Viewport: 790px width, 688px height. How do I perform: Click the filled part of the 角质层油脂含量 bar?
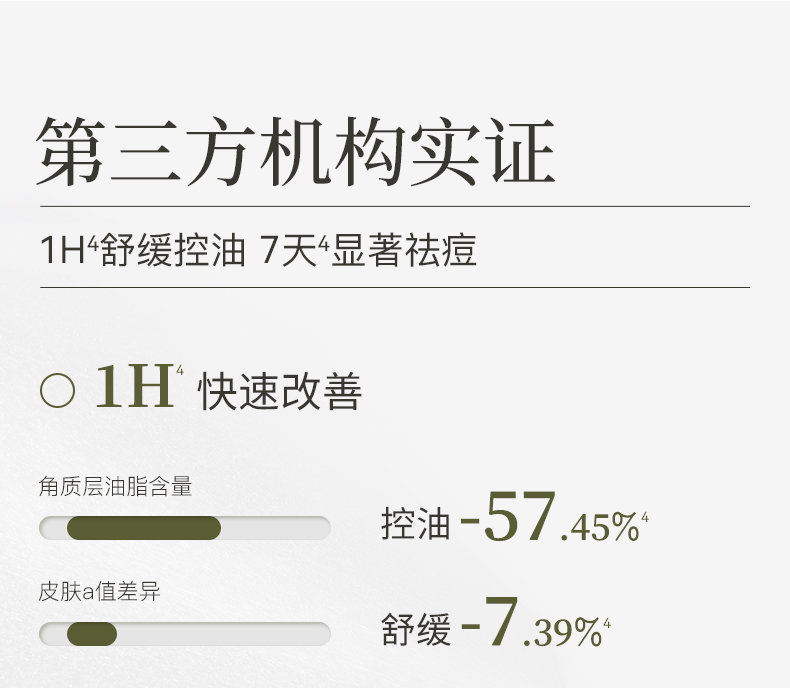[143, 528]
